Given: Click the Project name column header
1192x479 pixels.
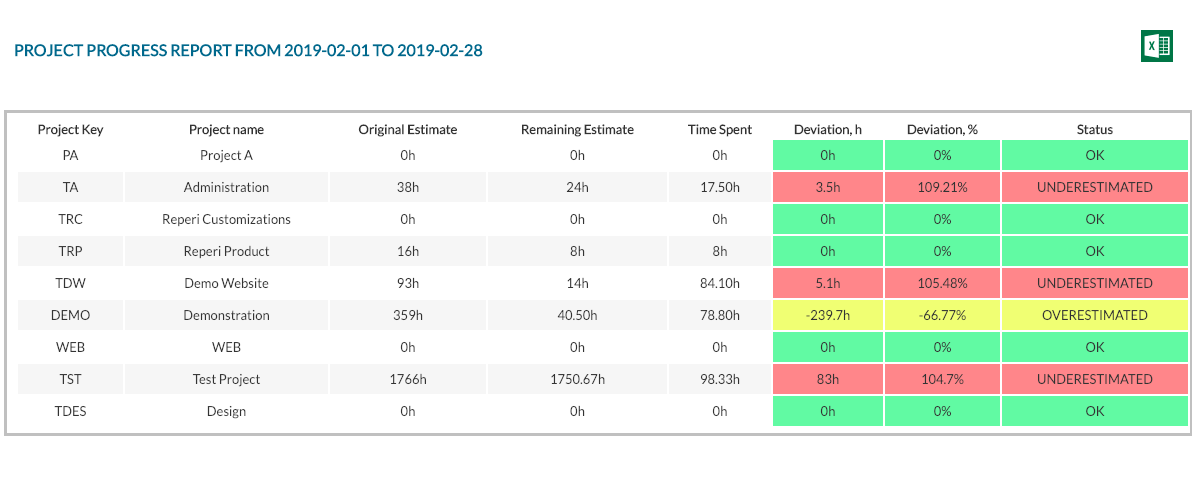Looking at the screenshot, I should coord(226,129).
